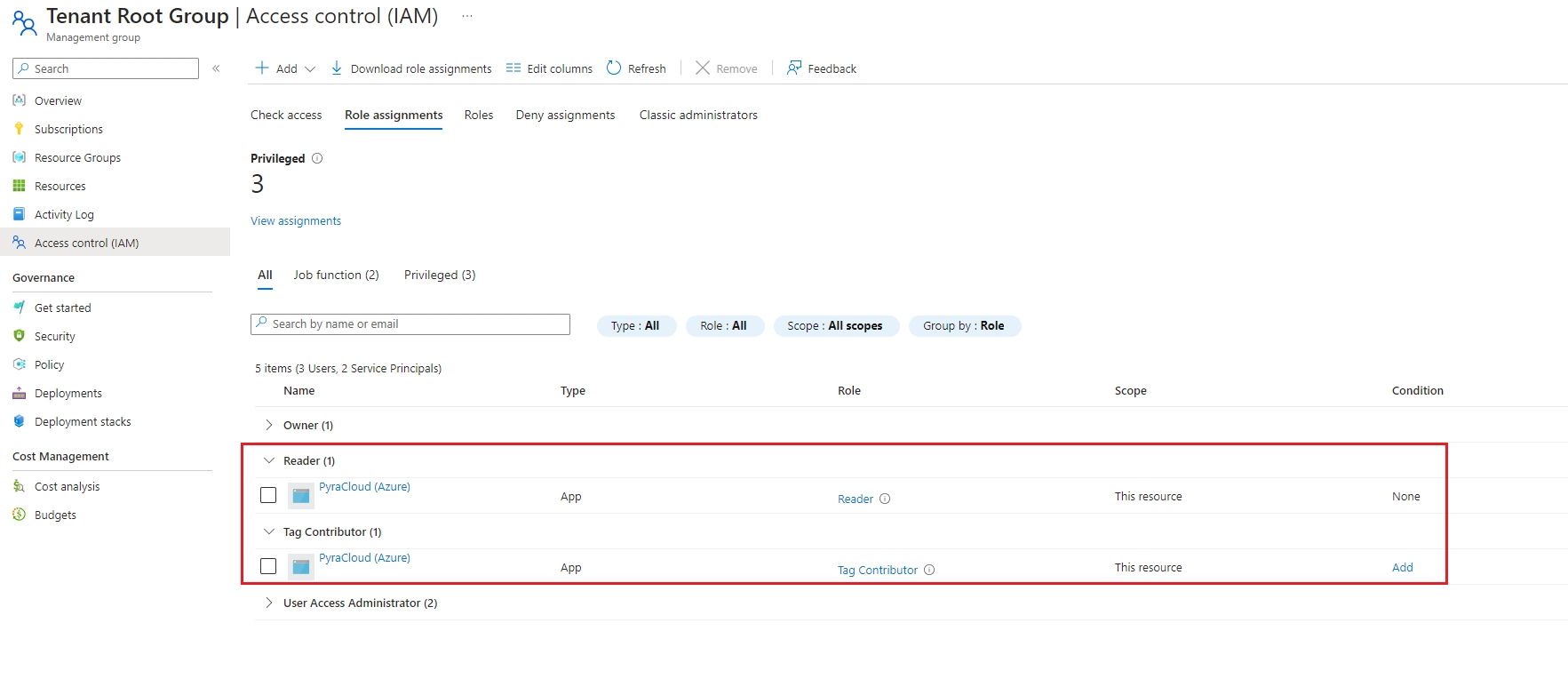Open the Add dropdown menu
Viewport: 1568px width, 695px height.
285,68
